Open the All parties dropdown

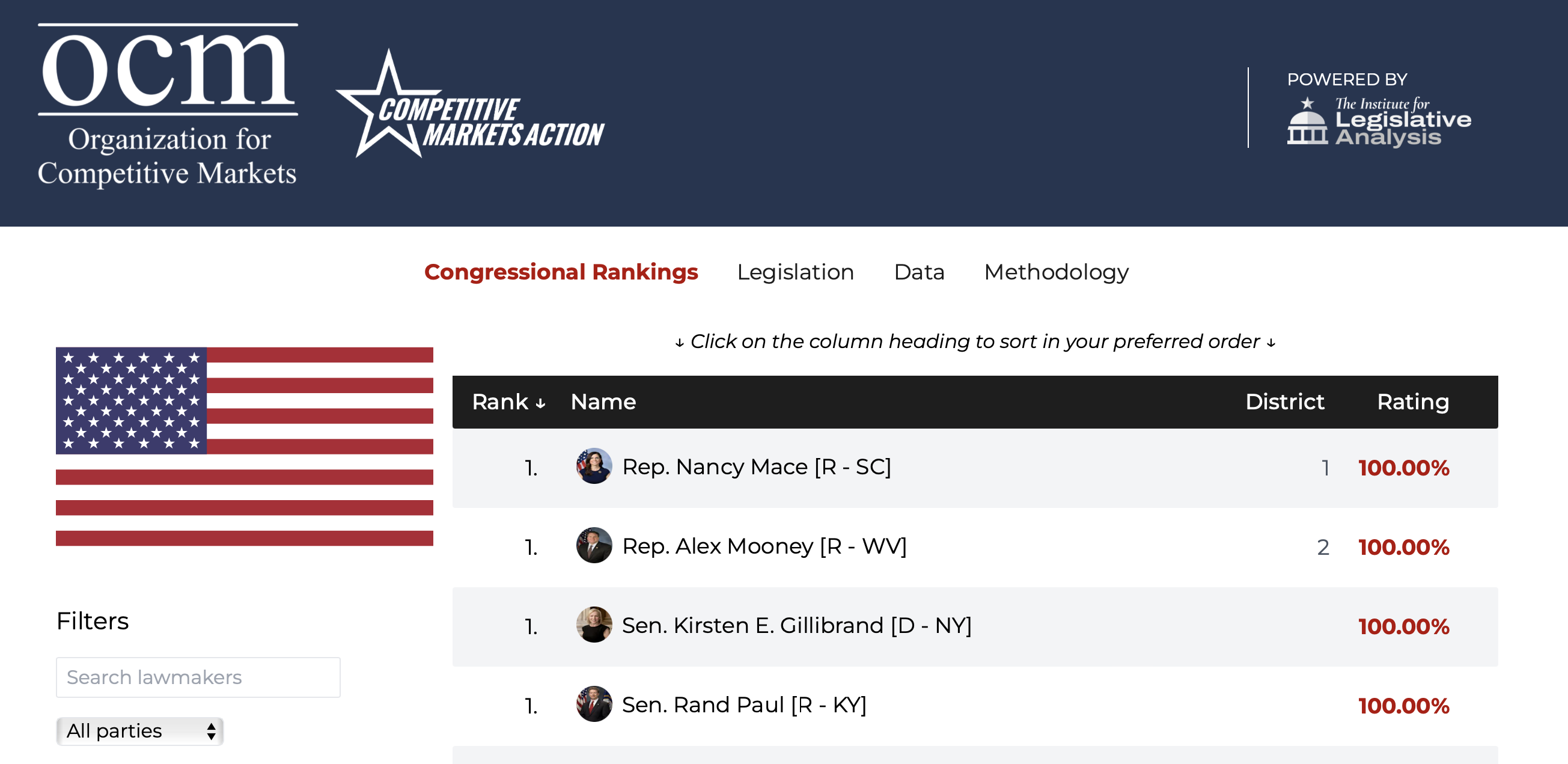pos(140,730)
